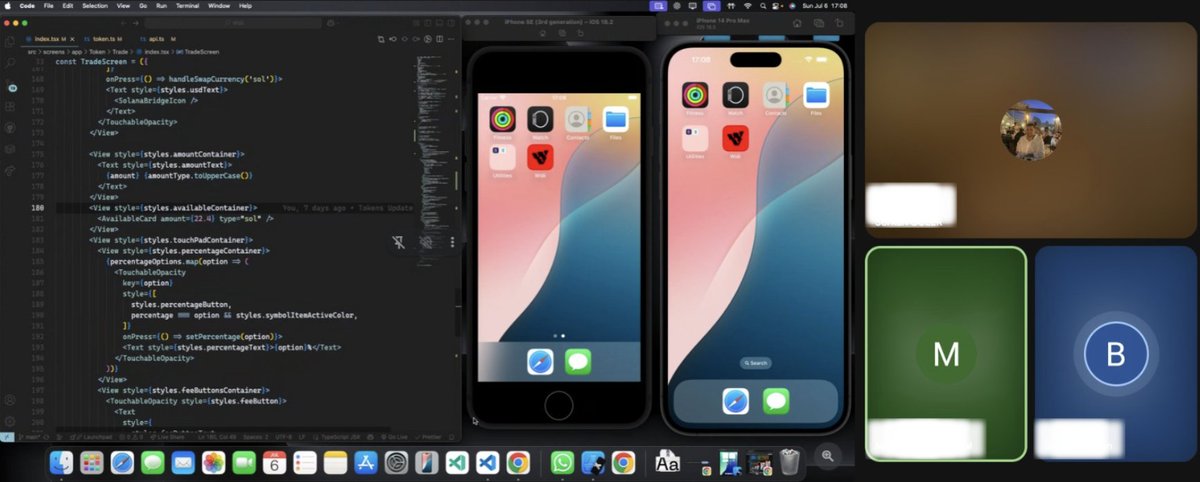Open Contacts on the iPhone SE simulator

coord(577,119)
